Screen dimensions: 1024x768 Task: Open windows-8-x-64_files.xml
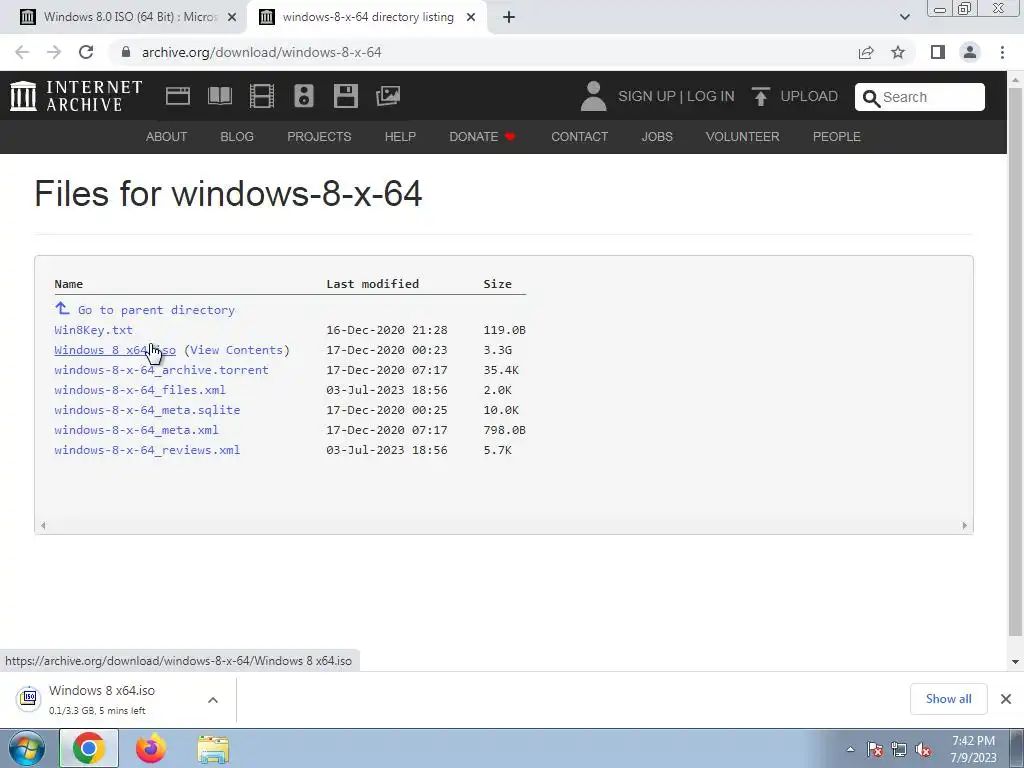click(140, 390)
